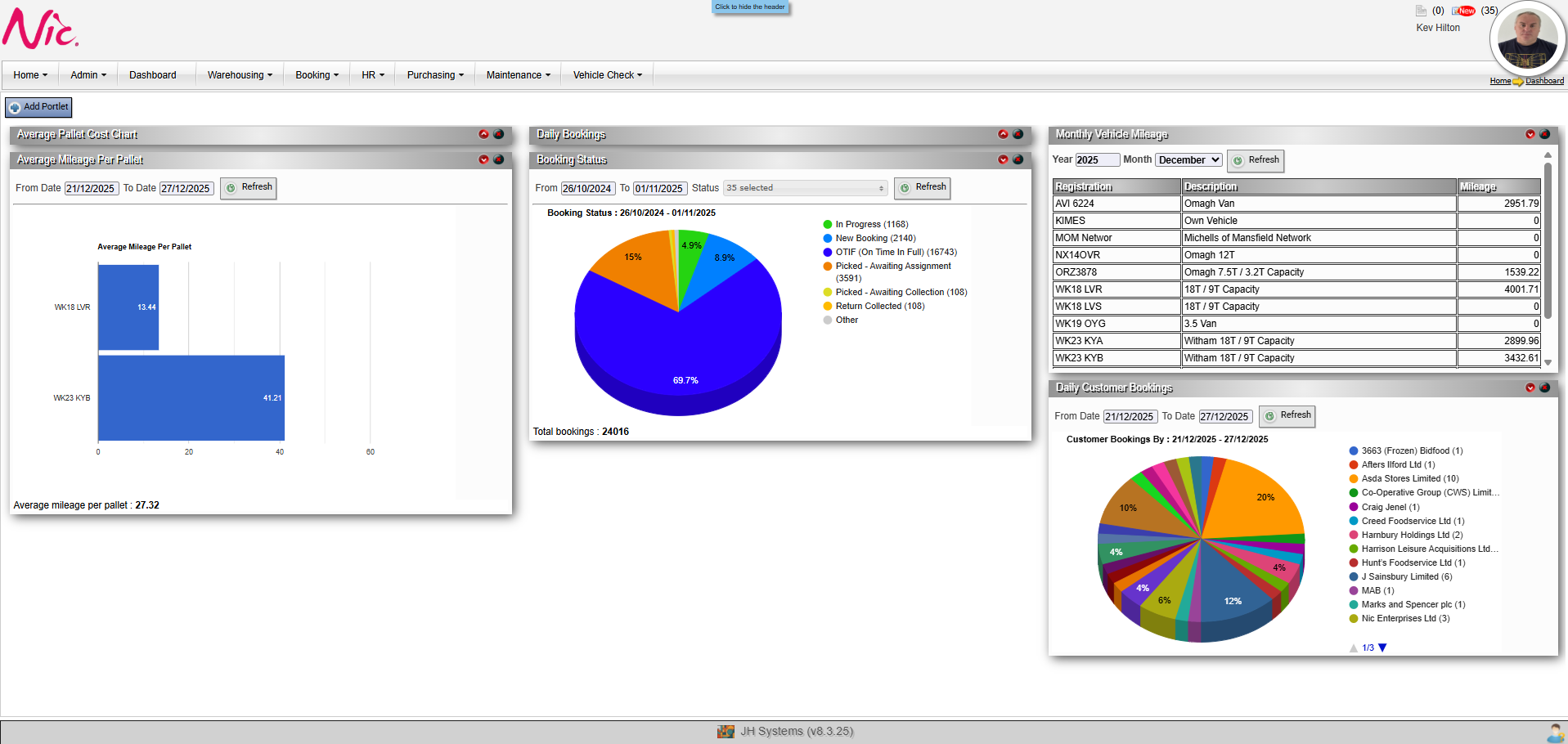Close the Average Pallet Cost Chart portlet
This screenshot has height=744, width=1568.
coord(499,134)
